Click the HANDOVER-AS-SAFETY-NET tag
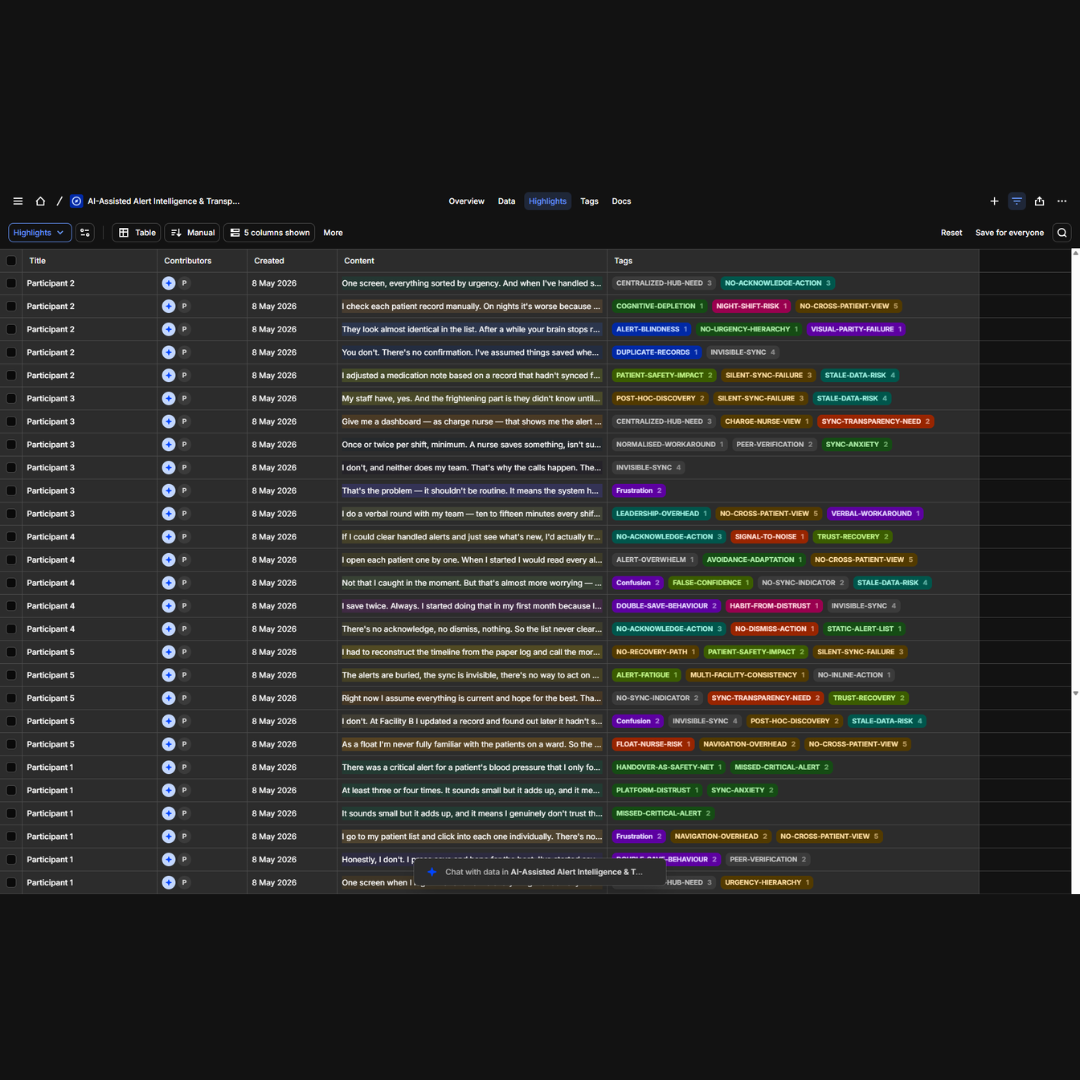This screenshot has width=1080, height=1080. [x=668, y=767]
